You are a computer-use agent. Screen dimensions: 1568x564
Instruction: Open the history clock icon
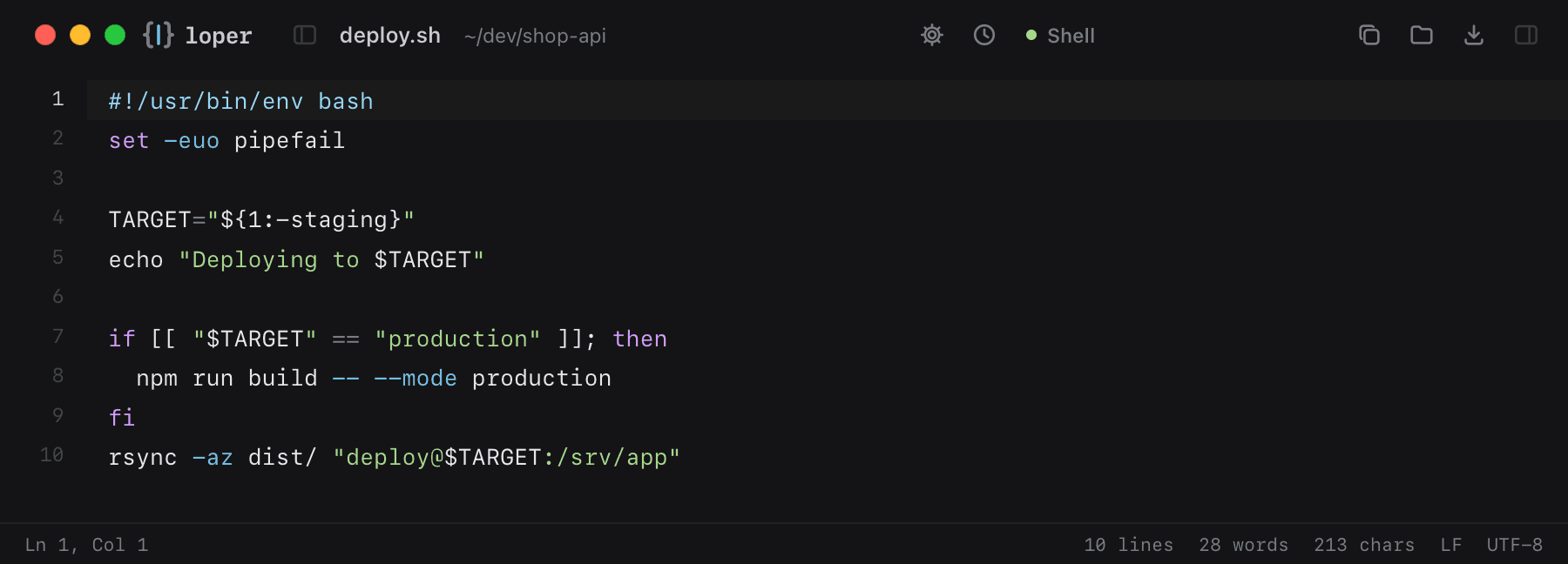(984, 35)
